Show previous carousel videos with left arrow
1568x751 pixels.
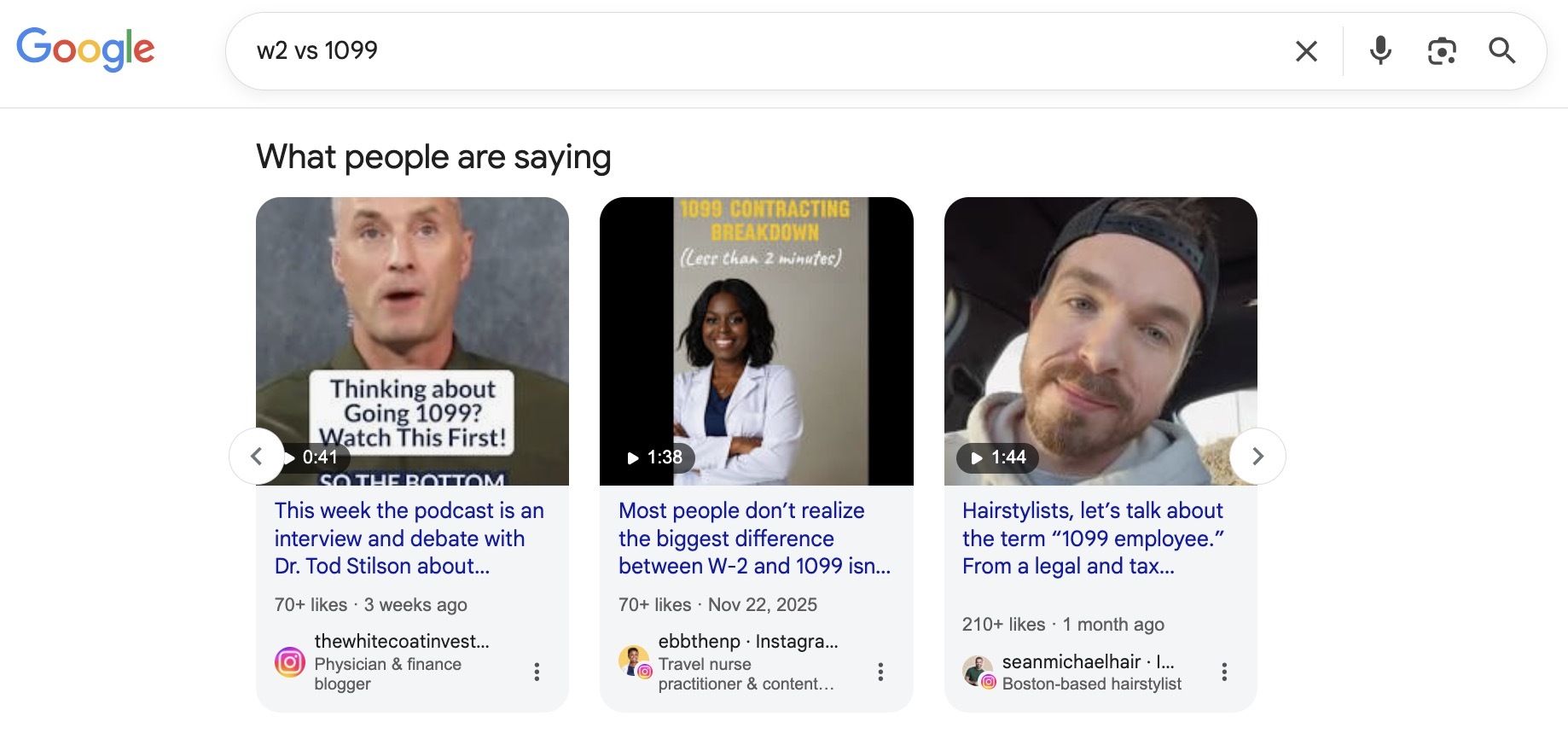click(257, 457)
